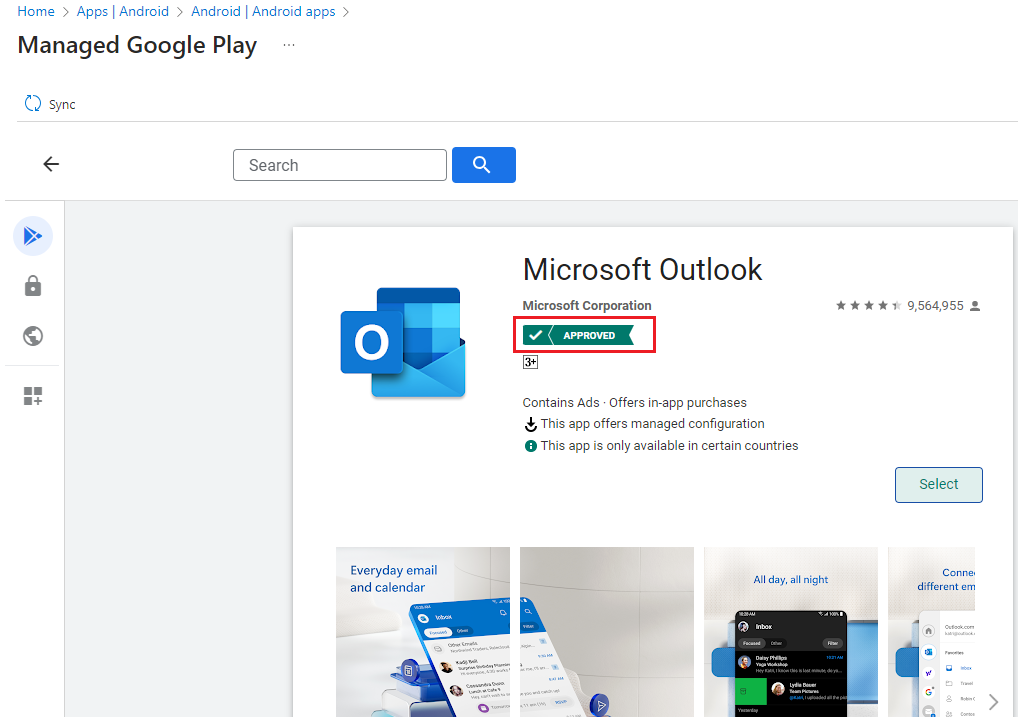This screenshot has height=717, width=1018.
Task: Click the managed configuration download icon
Action: [530, 424]
